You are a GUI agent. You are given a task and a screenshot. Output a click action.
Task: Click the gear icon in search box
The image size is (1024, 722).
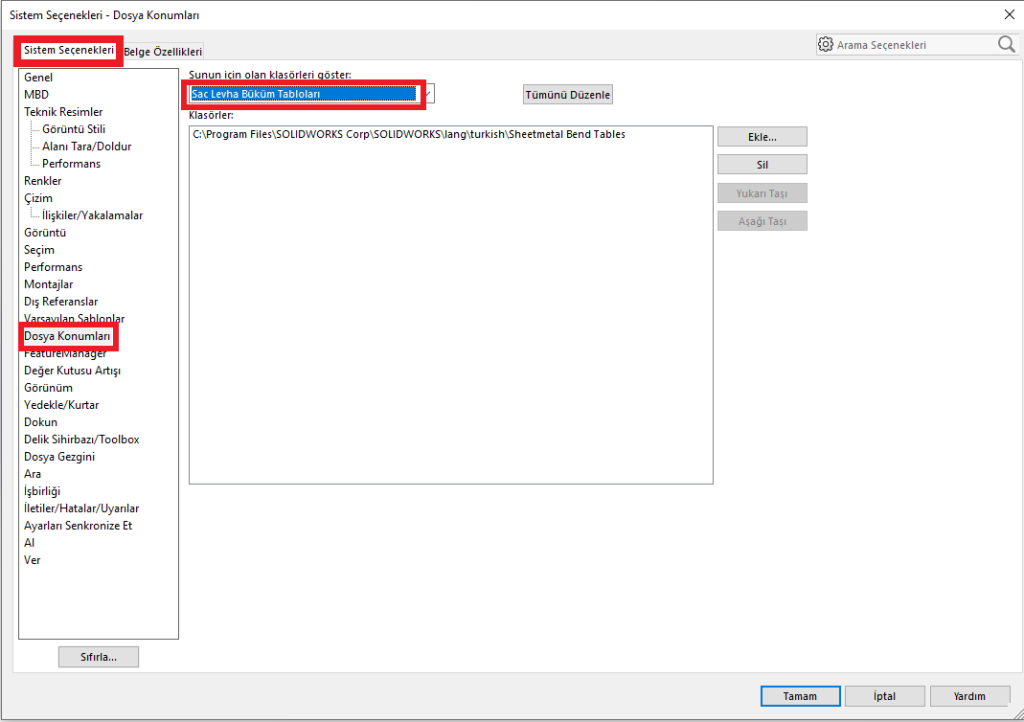(x=825, y=45)
